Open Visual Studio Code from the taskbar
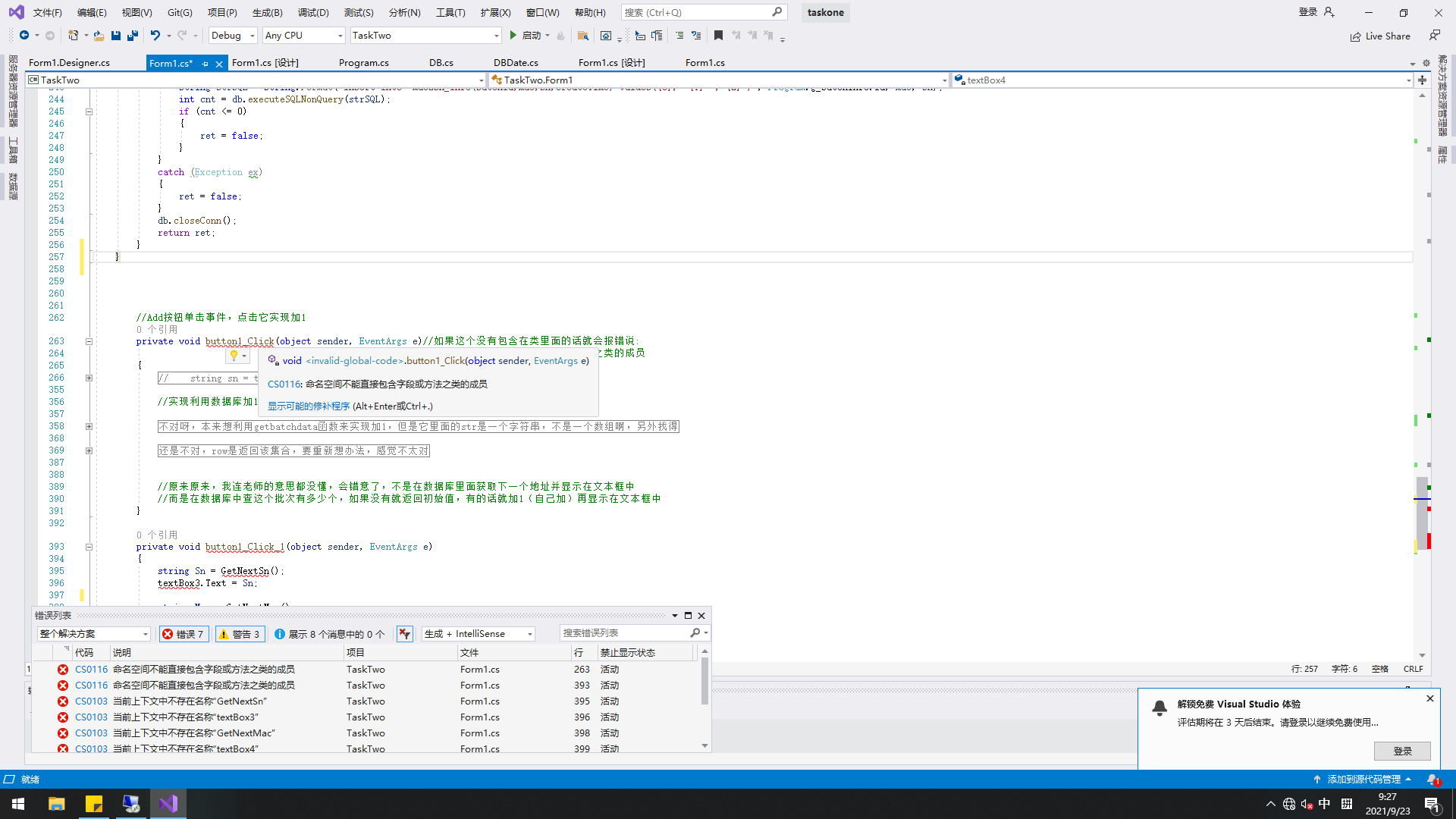 (168, 803)
